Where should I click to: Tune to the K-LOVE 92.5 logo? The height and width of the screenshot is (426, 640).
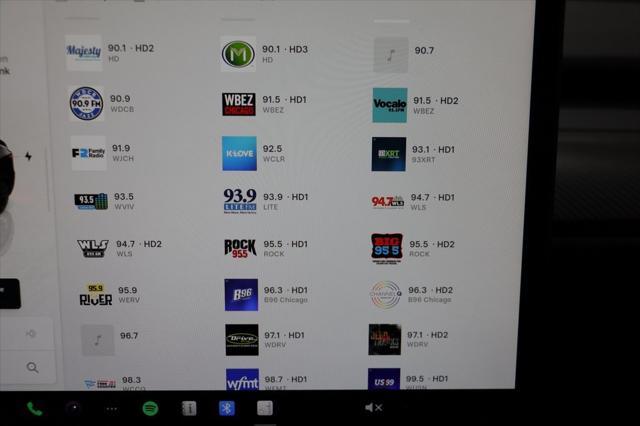pos(240,153)
